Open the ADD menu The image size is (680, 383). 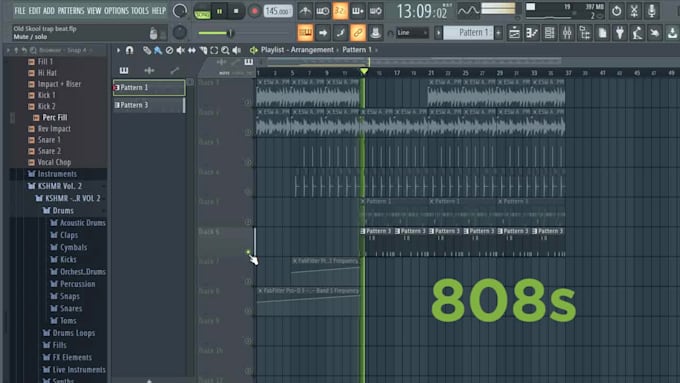coord(49,11)
